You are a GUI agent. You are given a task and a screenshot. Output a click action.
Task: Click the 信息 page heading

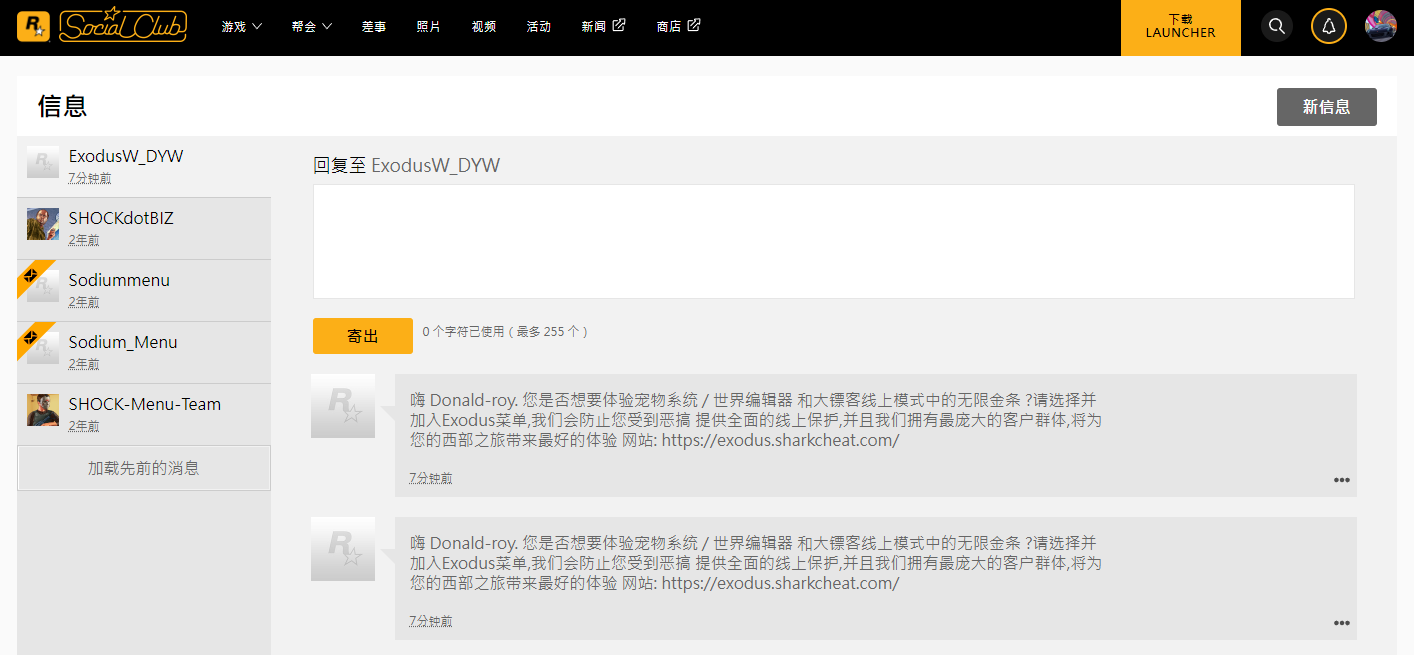click(63, 106)
